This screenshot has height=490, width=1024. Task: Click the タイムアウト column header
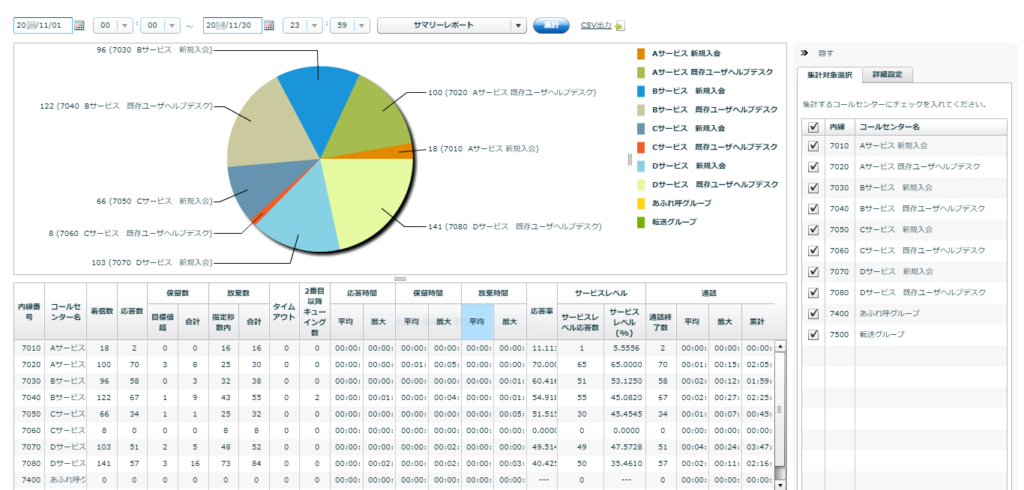[285, 312]
